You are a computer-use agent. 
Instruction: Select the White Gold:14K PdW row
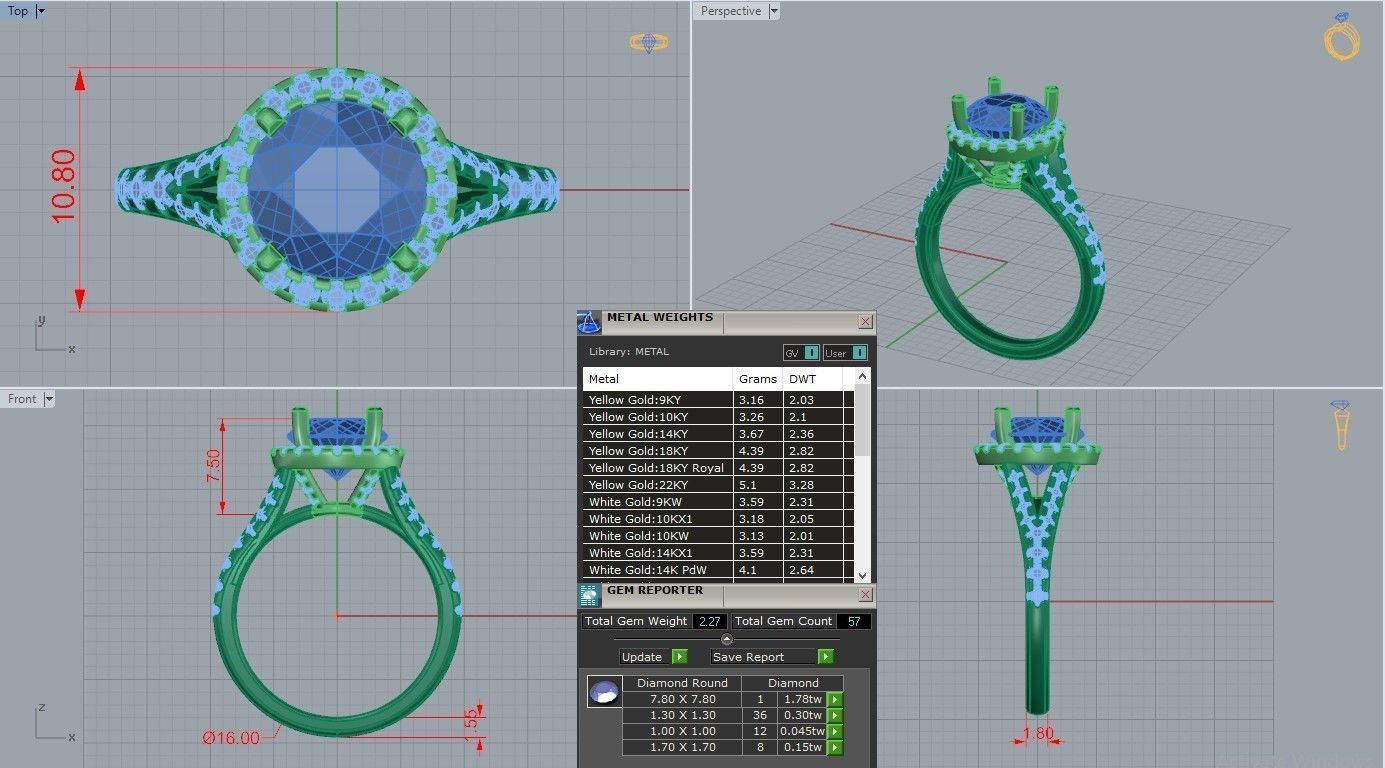[x=718, y=570]
